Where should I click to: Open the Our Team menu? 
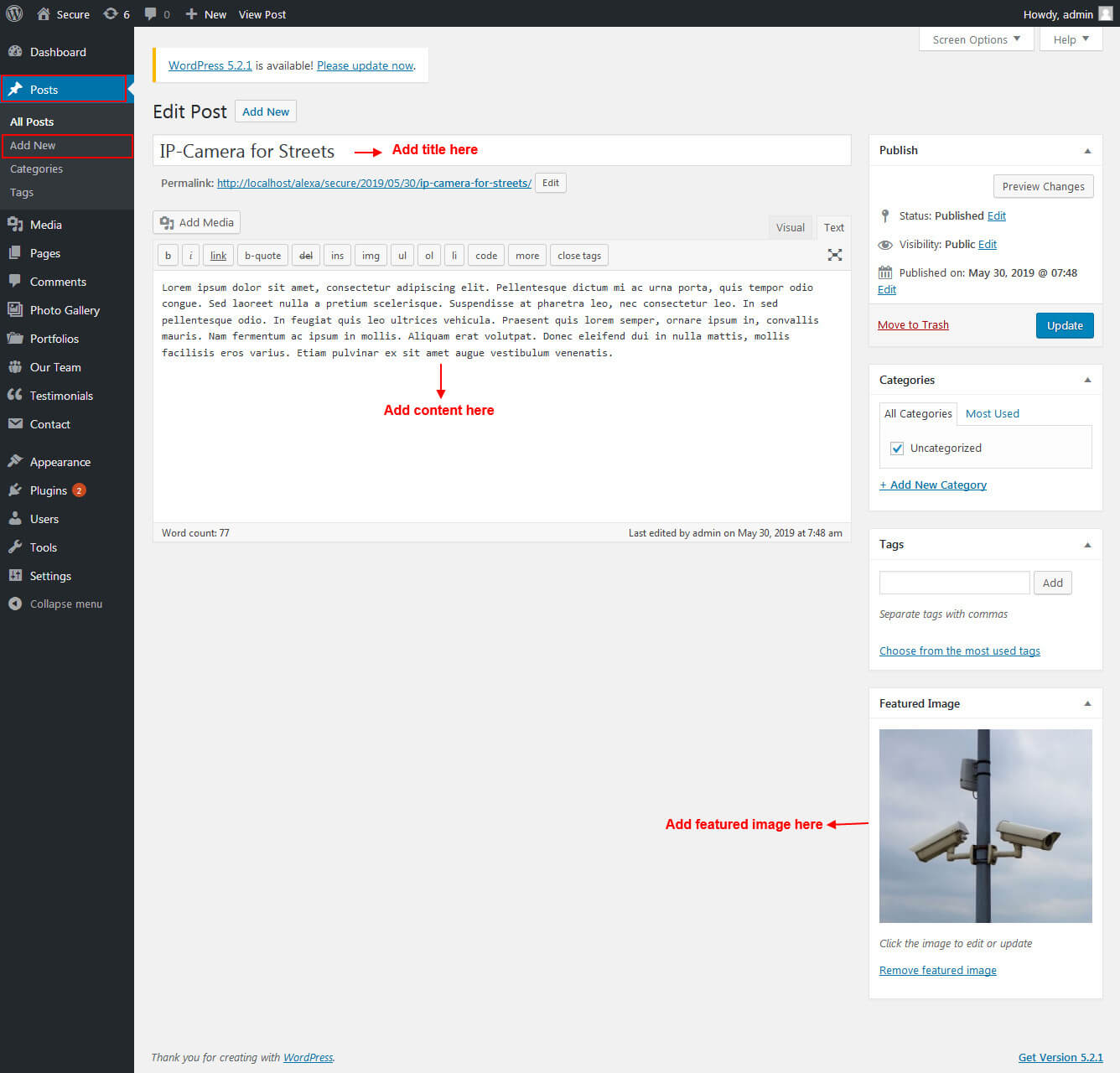tap(67, 367)
